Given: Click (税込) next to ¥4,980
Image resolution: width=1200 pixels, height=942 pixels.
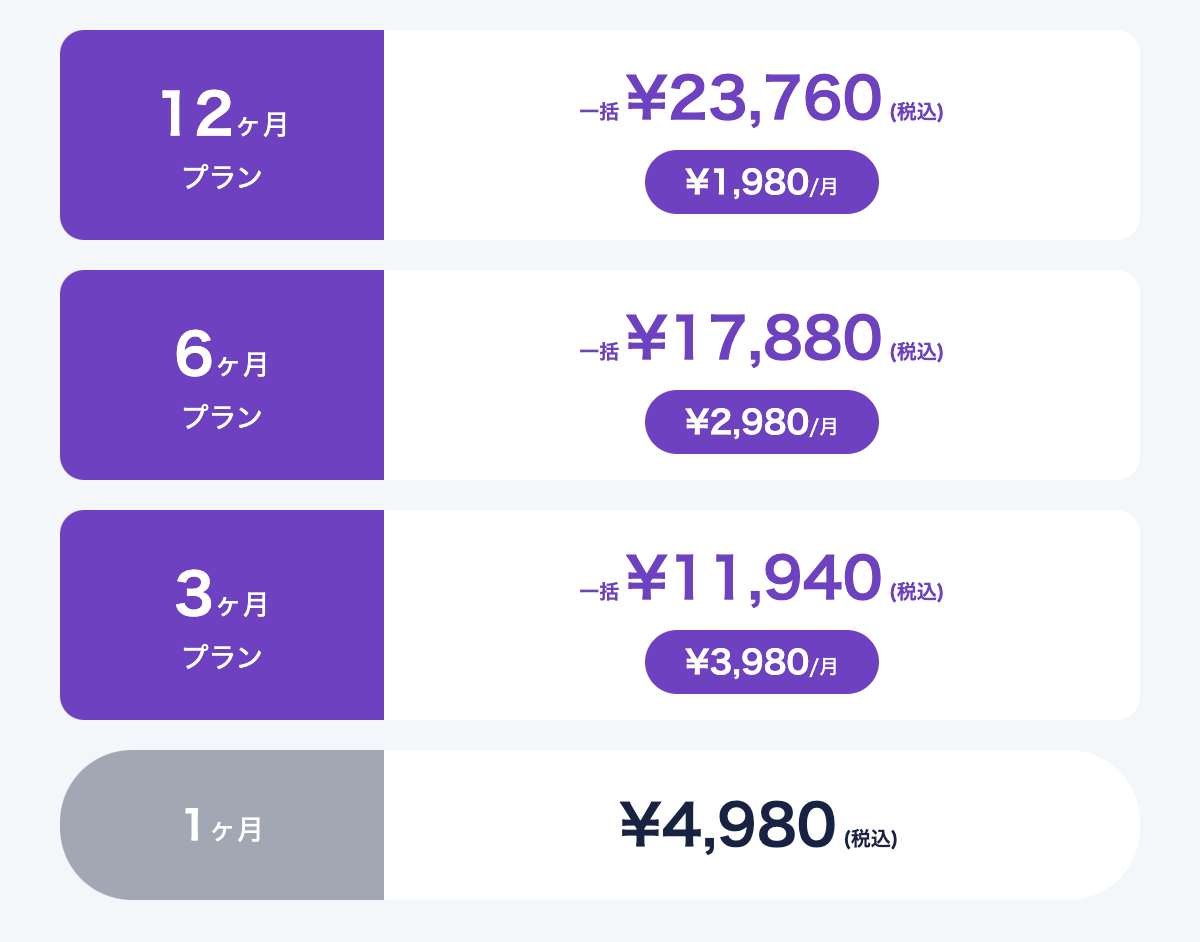Looking at the screenshot, I should click(x=871, y=839).
